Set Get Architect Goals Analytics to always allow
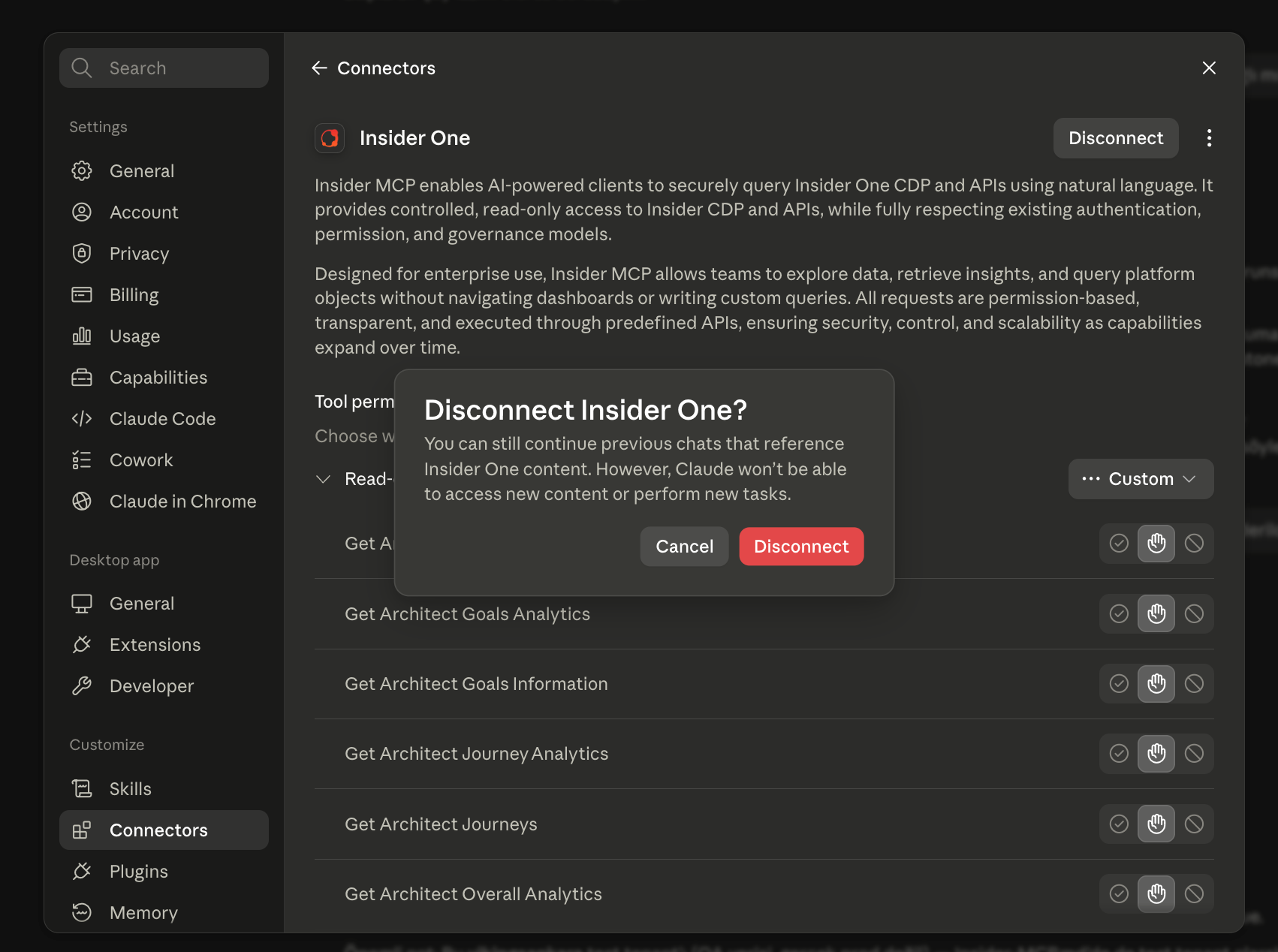 1119,614
